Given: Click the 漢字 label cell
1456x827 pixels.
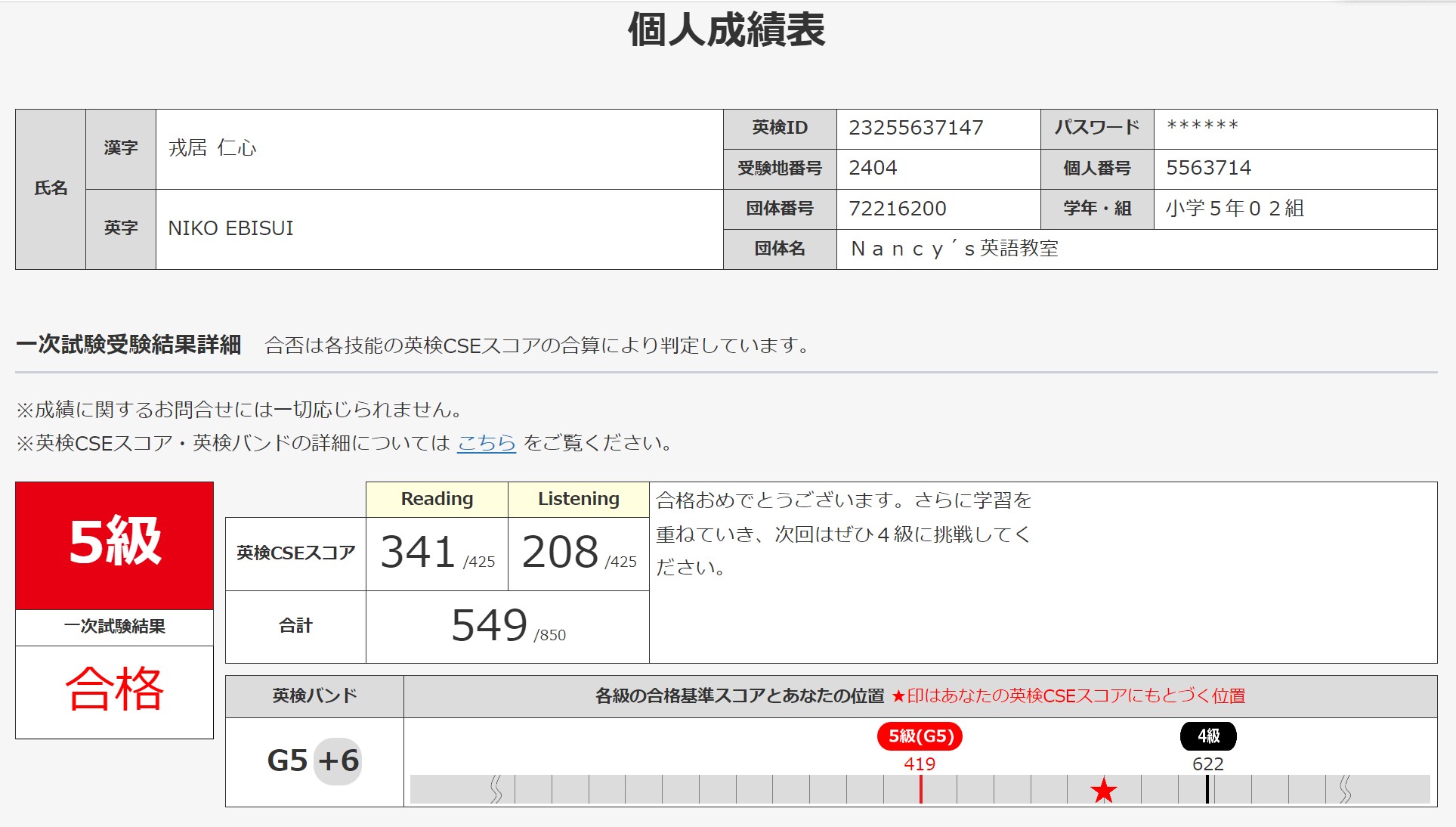Looking at the screenshot, I should point(121,149).
